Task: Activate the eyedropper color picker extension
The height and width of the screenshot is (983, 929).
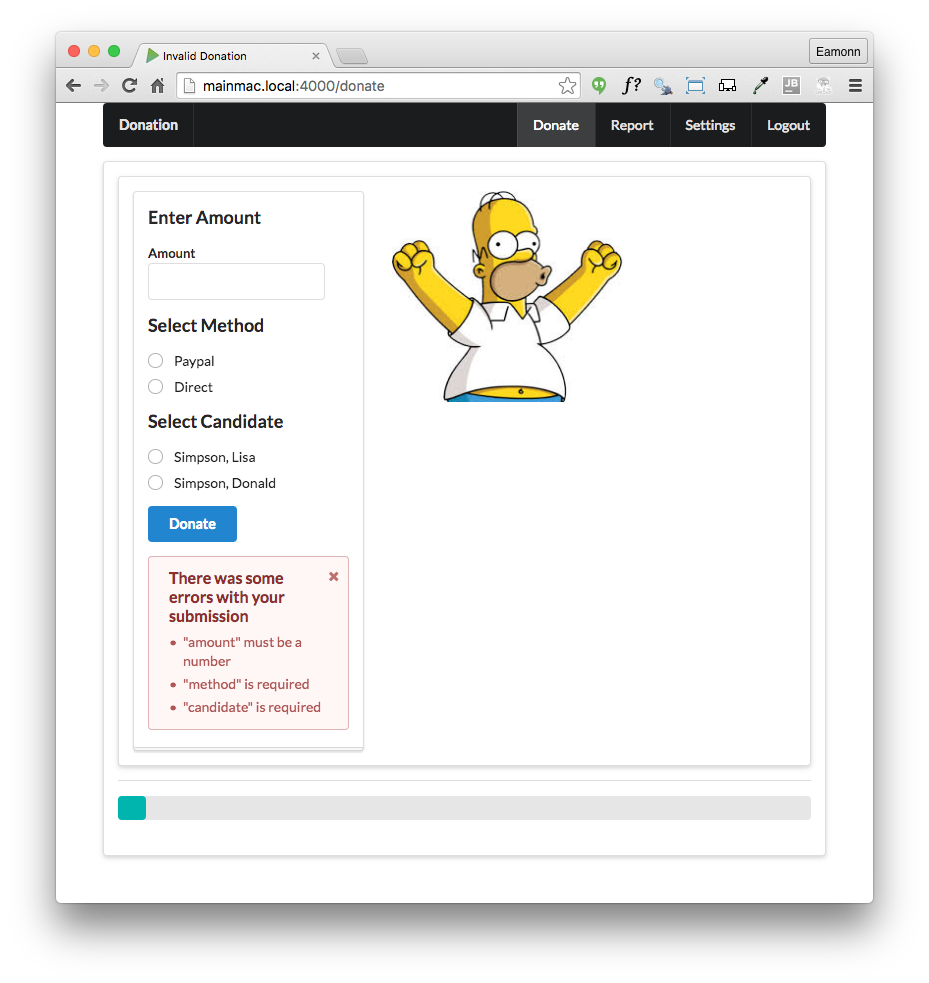Action: click(760, 86)
